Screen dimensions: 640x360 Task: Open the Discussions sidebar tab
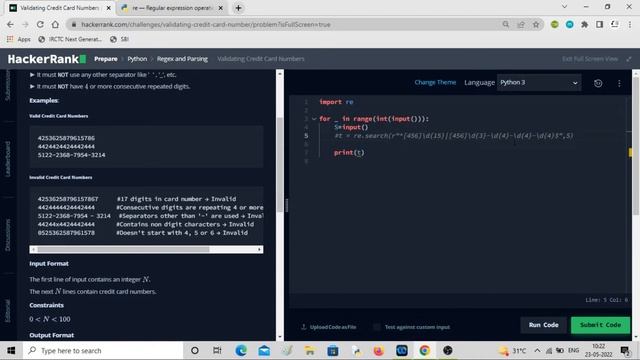point(7,235)
